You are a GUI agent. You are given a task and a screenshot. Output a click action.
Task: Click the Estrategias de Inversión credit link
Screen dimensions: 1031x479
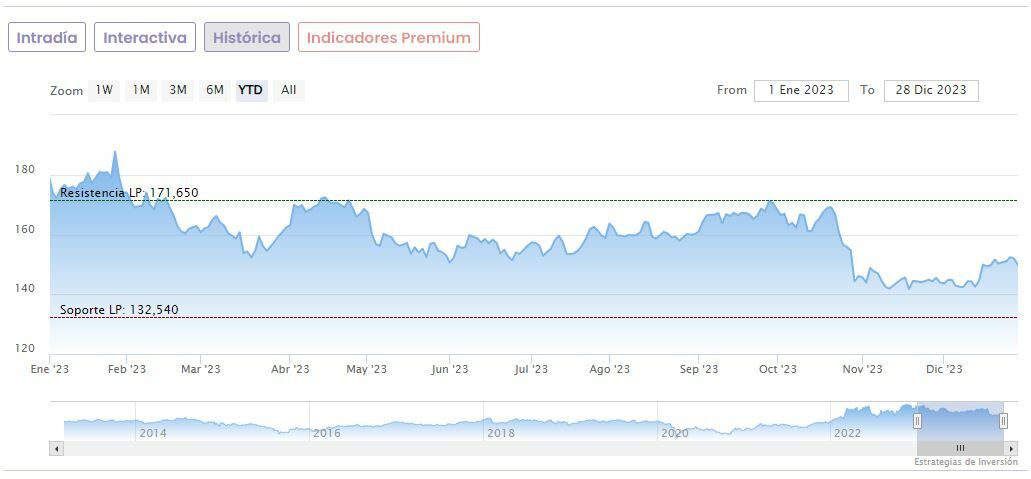click(965, 462)
